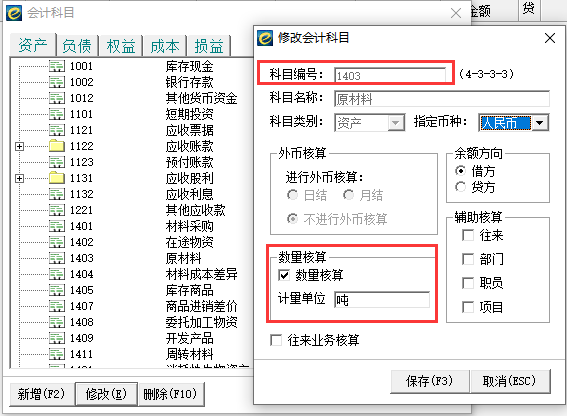
Task: Click the app logo in 修改会计科目 title bar
Action: click(x=265, y=38)
